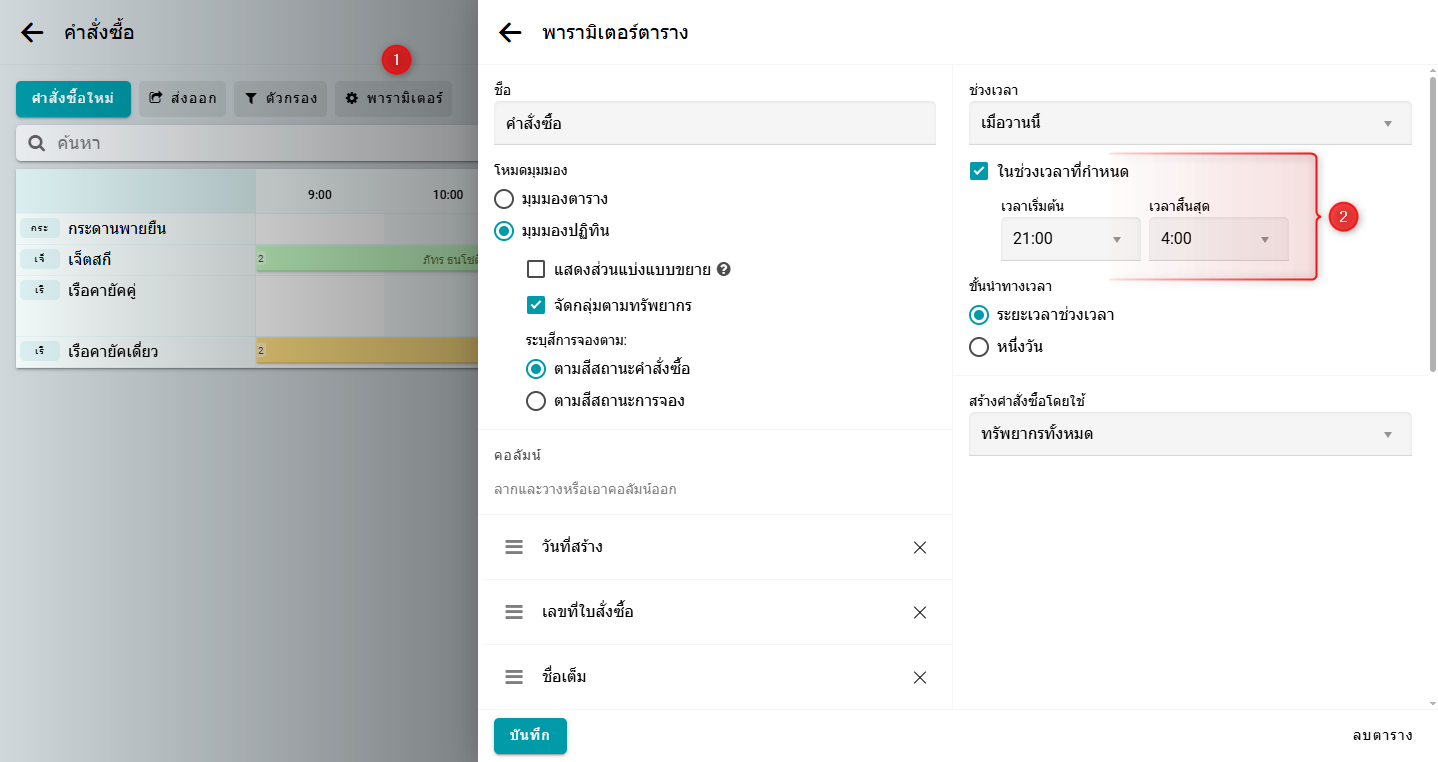Viewport: 1438px width, 762px height.
Task: Click drag handle of ชื่อเต็ม column
Action: click(514, 677)
